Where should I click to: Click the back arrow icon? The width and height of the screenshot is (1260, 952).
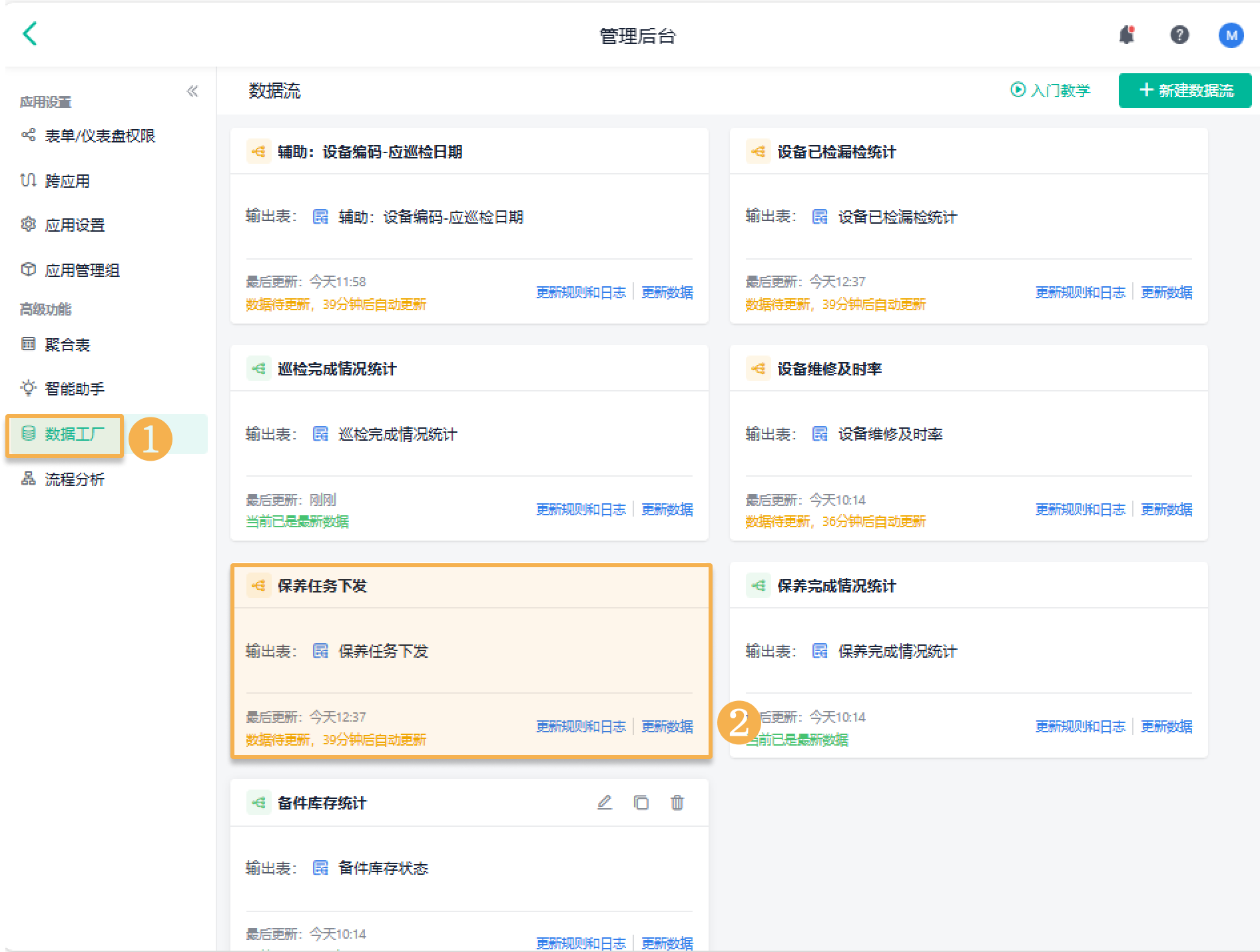(x=30, y=33)
